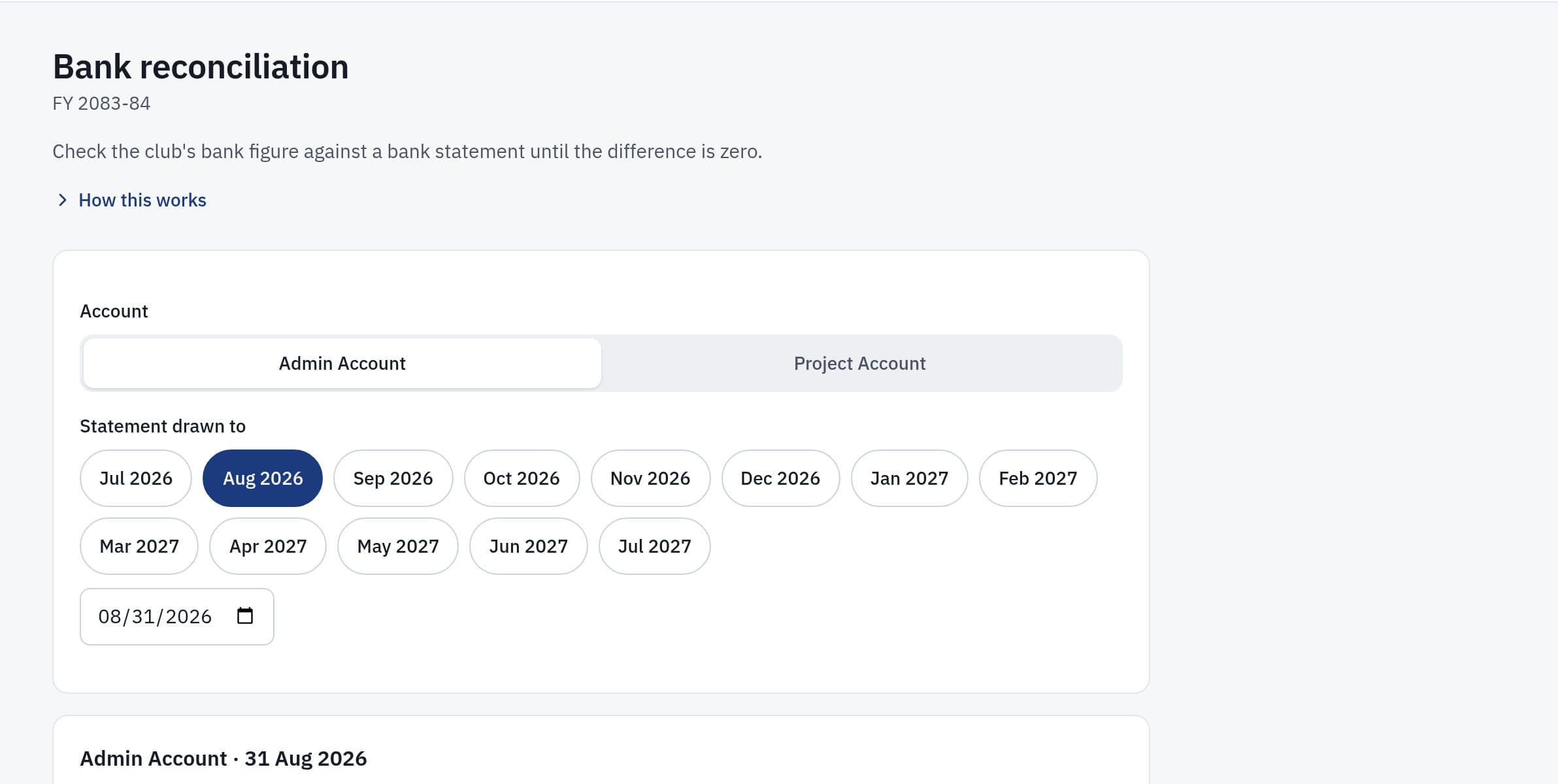Select Jan 2027 statement month
Image resolution: width=1558 pixels, height=784 pixels.
[x=909, y=478]
